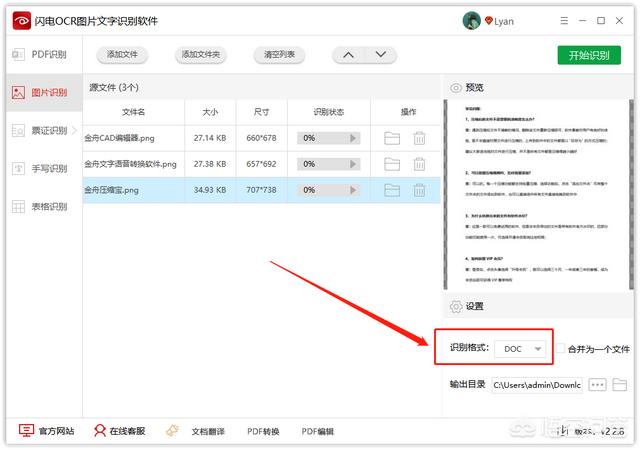The image size is (640, 450).
Task: Click the 尺寸 column header
Action: pyautogui.click(x=261, y=112)
